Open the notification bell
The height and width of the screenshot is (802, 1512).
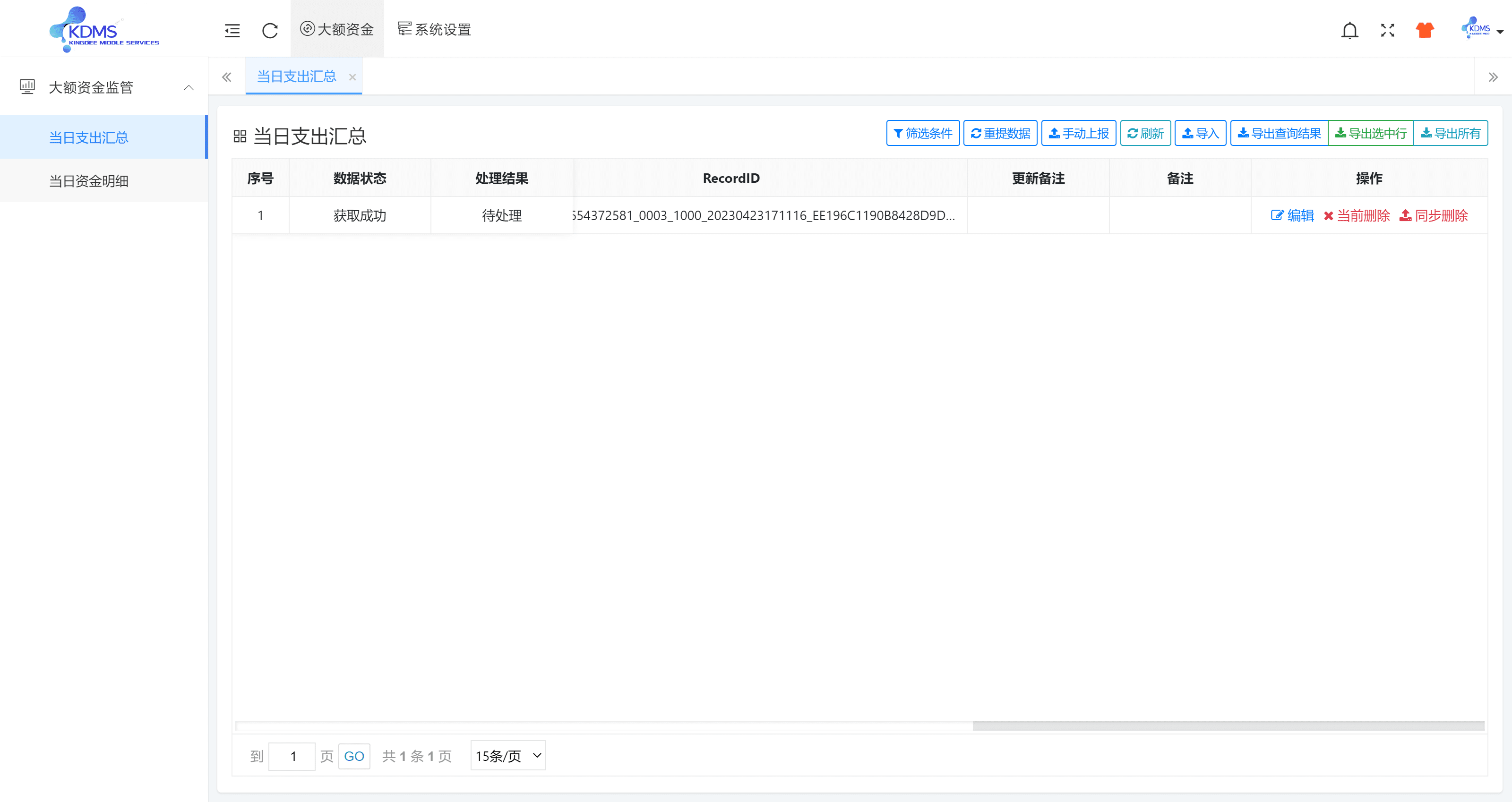coord(1349,31)
